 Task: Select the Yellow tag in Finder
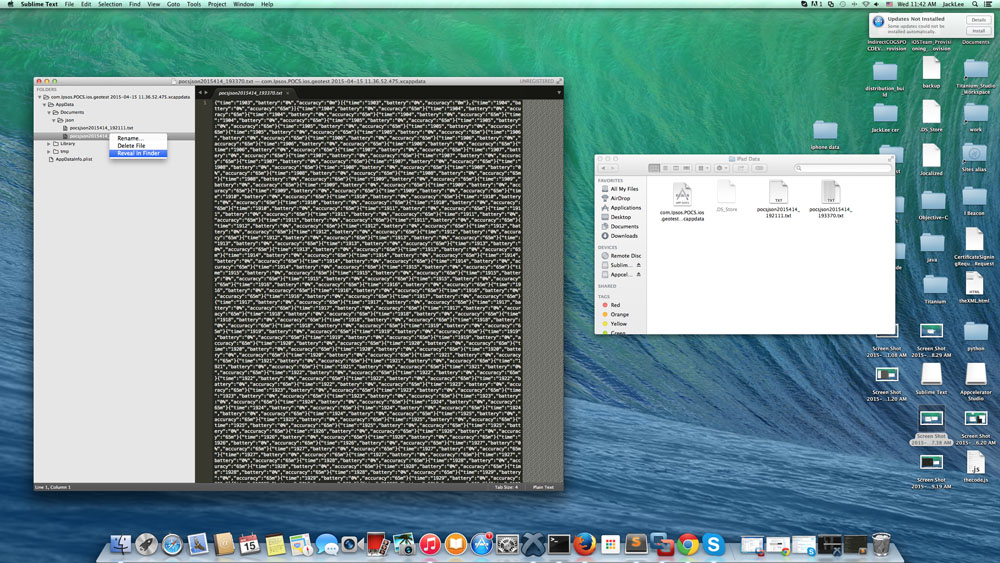click(619, 324)
